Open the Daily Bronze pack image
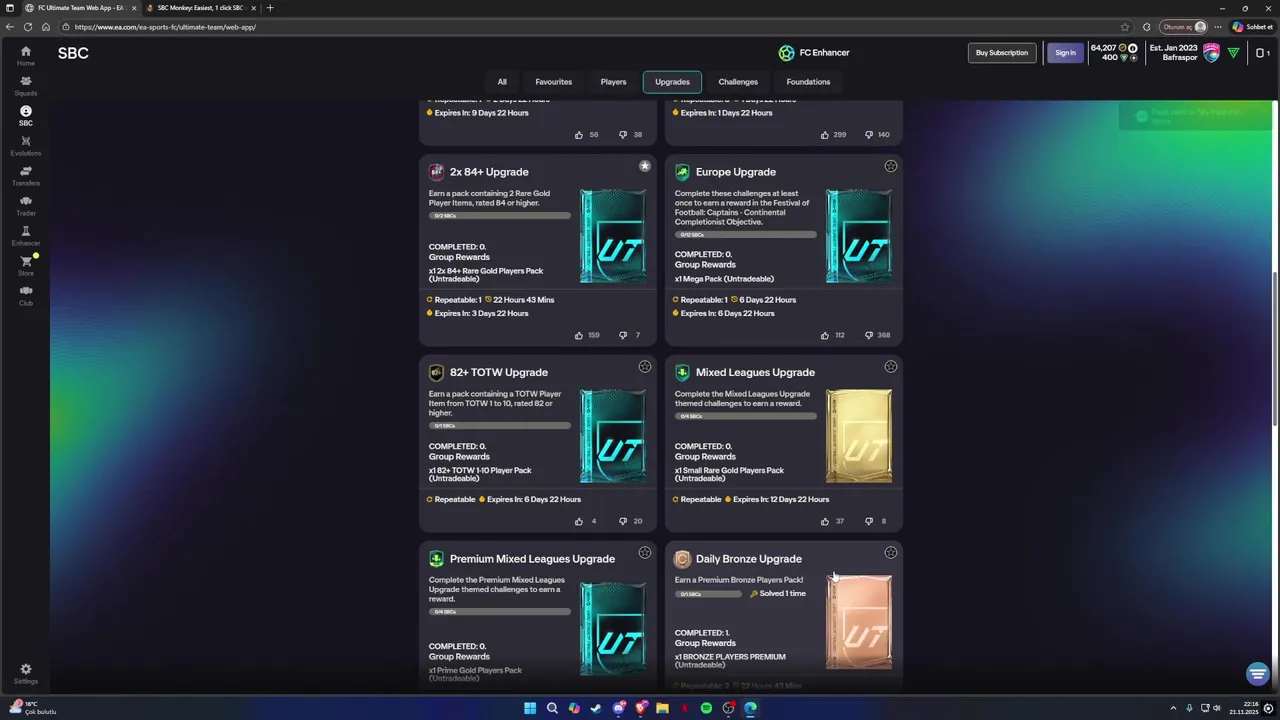The image size is (1280, 720). pyautogui.click(x=859, y=622)
